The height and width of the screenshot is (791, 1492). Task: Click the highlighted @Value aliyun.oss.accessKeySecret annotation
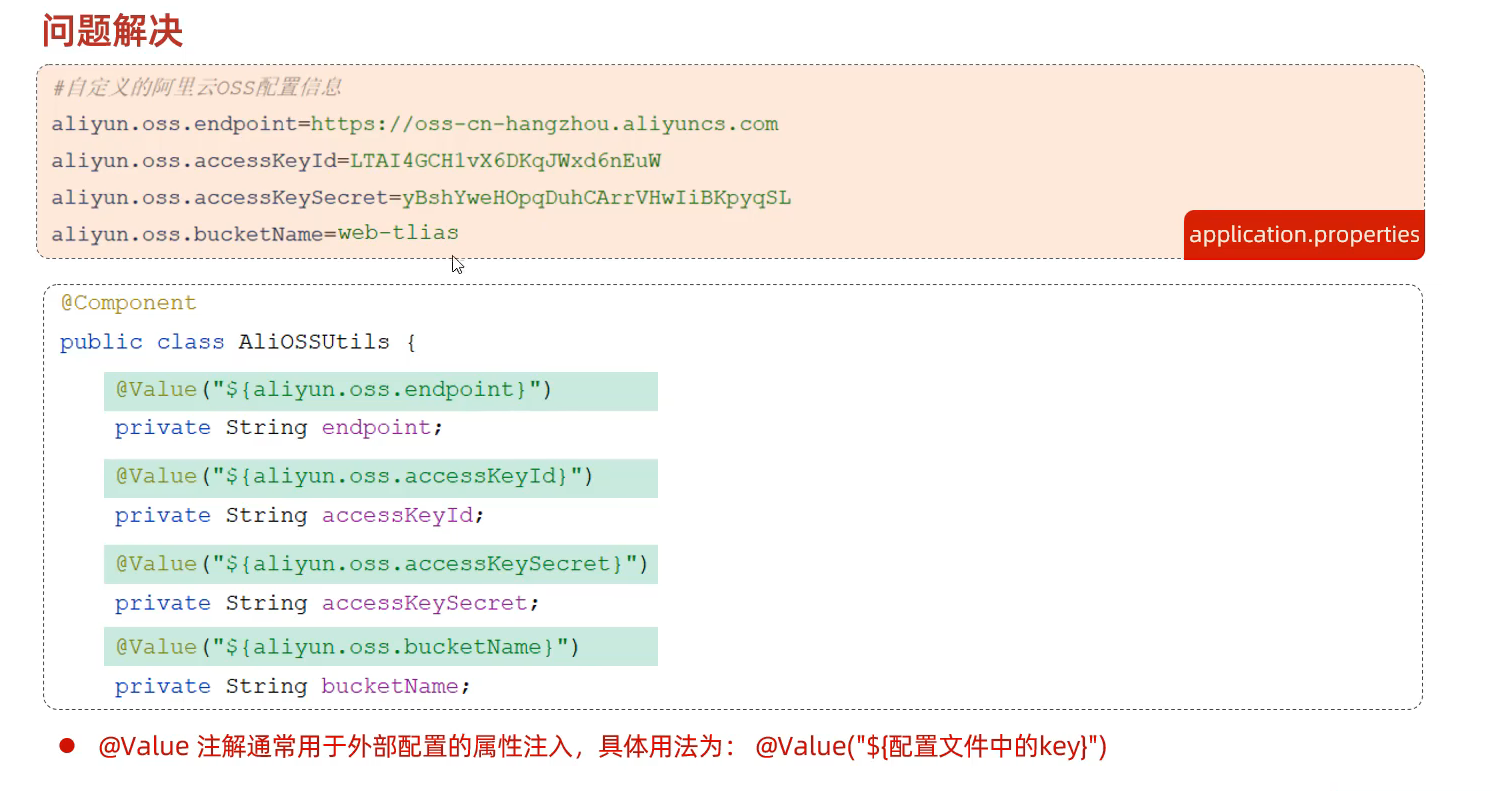tap(380, 564)
